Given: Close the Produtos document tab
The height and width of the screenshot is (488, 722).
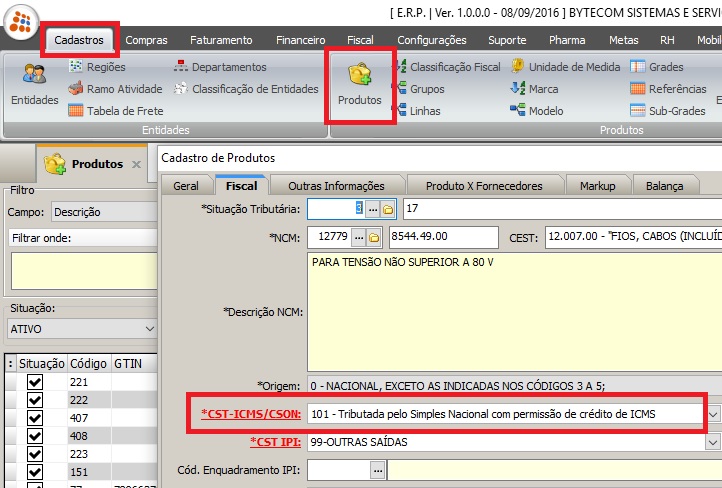Looking at the screenshot, I should coord(137,164).
